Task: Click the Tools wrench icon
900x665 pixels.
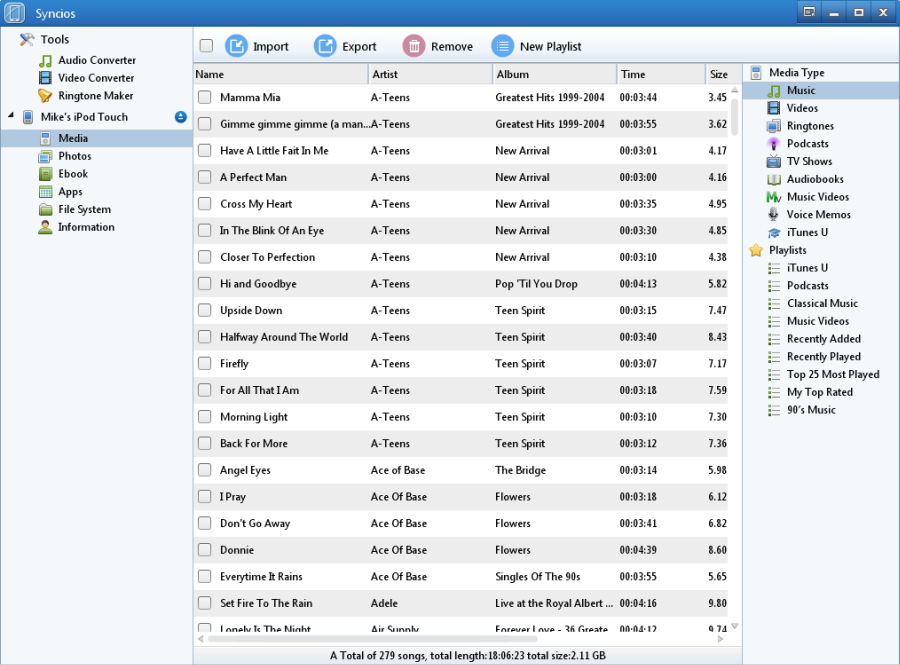Action: 26,39
